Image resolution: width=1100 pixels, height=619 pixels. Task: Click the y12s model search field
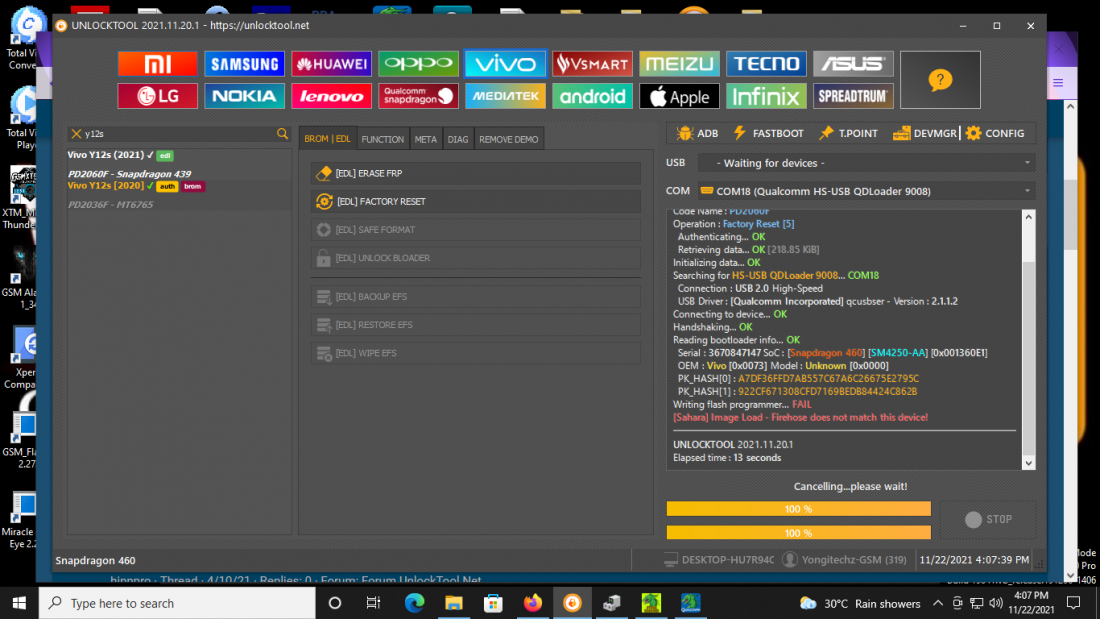point(179,133)
